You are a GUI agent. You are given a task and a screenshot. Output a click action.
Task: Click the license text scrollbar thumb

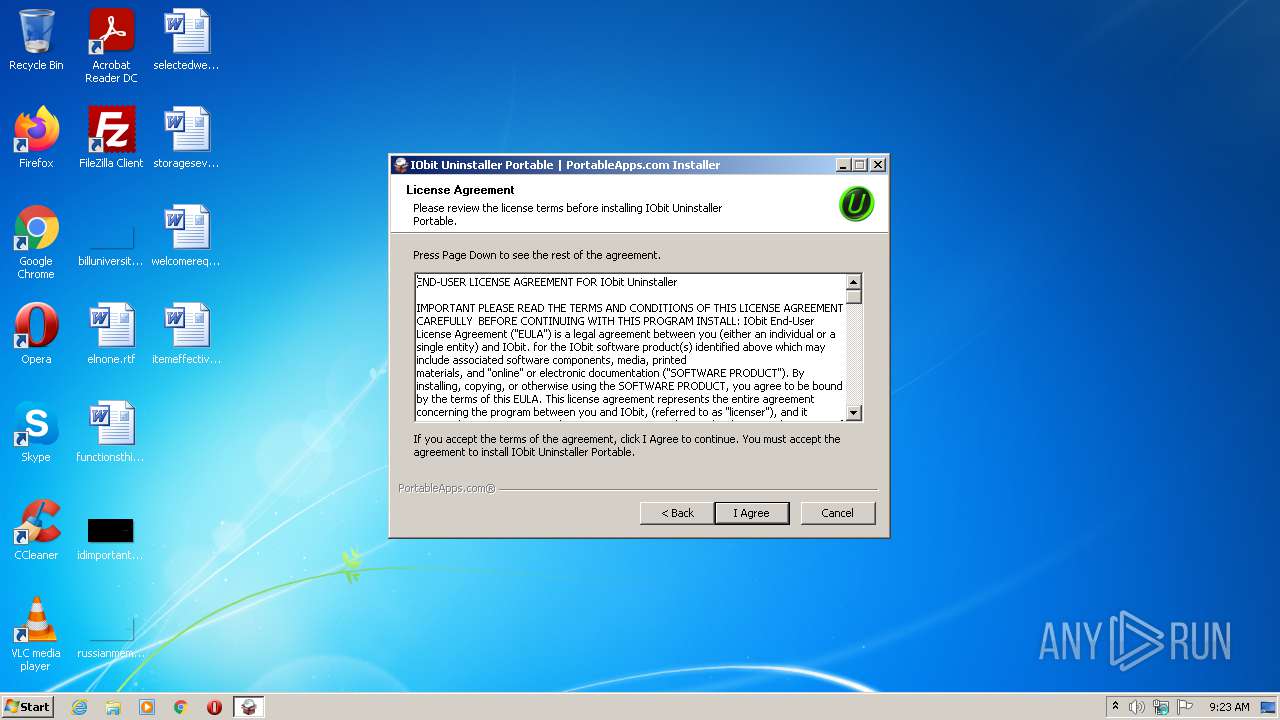coord(854,296)
